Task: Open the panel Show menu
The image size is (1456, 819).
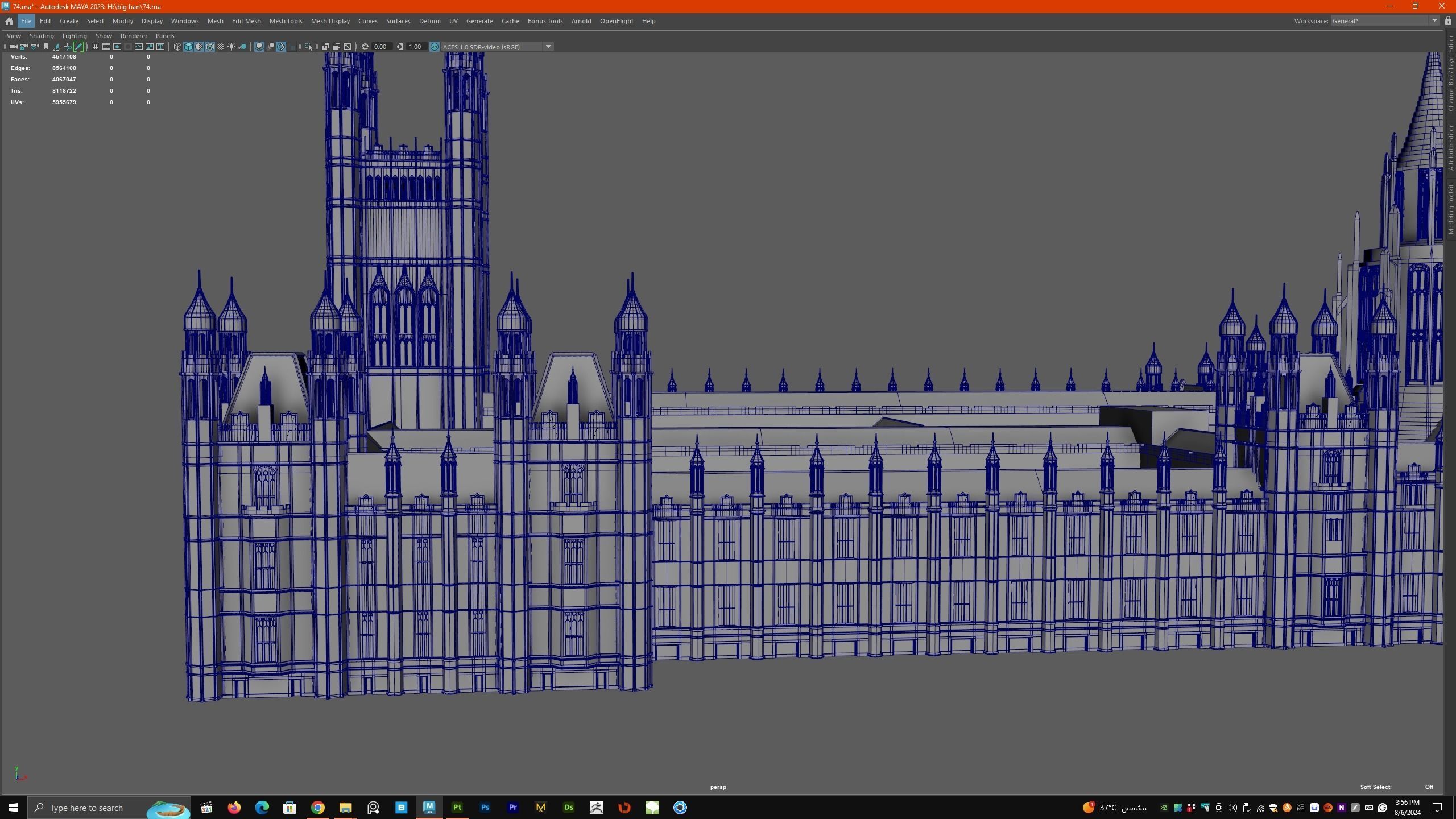Action: (x=104, y=36)
